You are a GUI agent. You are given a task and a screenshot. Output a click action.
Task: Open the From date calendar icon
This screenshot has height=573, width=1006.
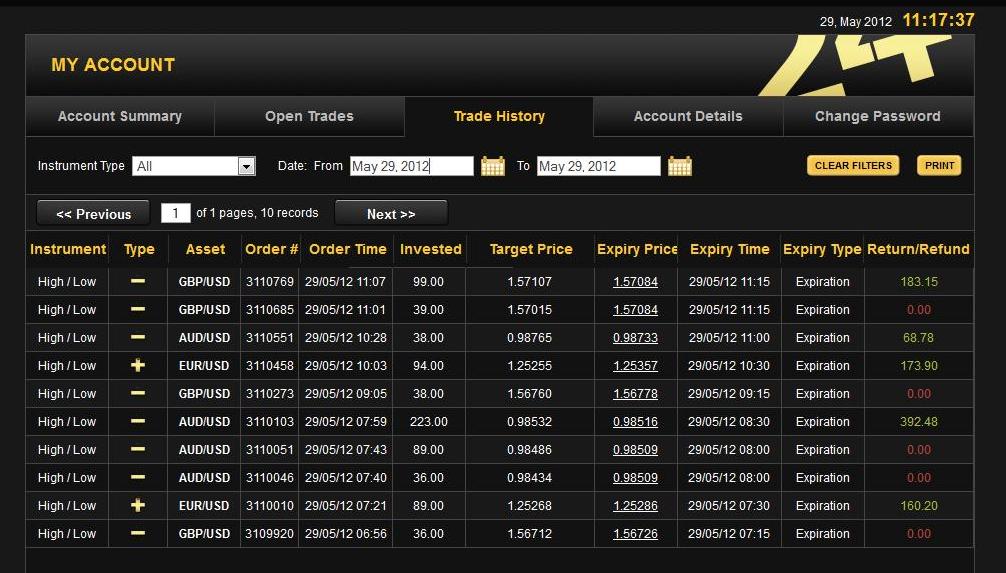tap(493, 166)
